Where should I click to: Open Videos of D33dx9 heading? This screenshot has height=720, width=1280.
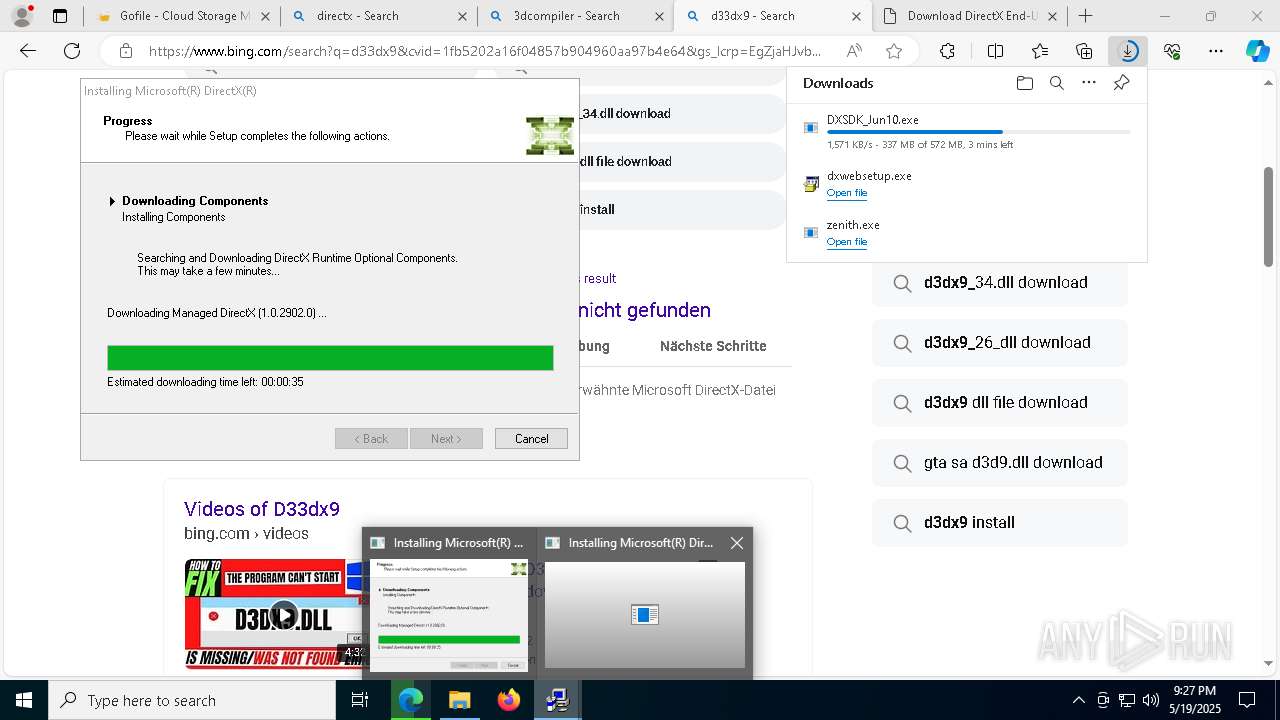click(x=262, y=509)
